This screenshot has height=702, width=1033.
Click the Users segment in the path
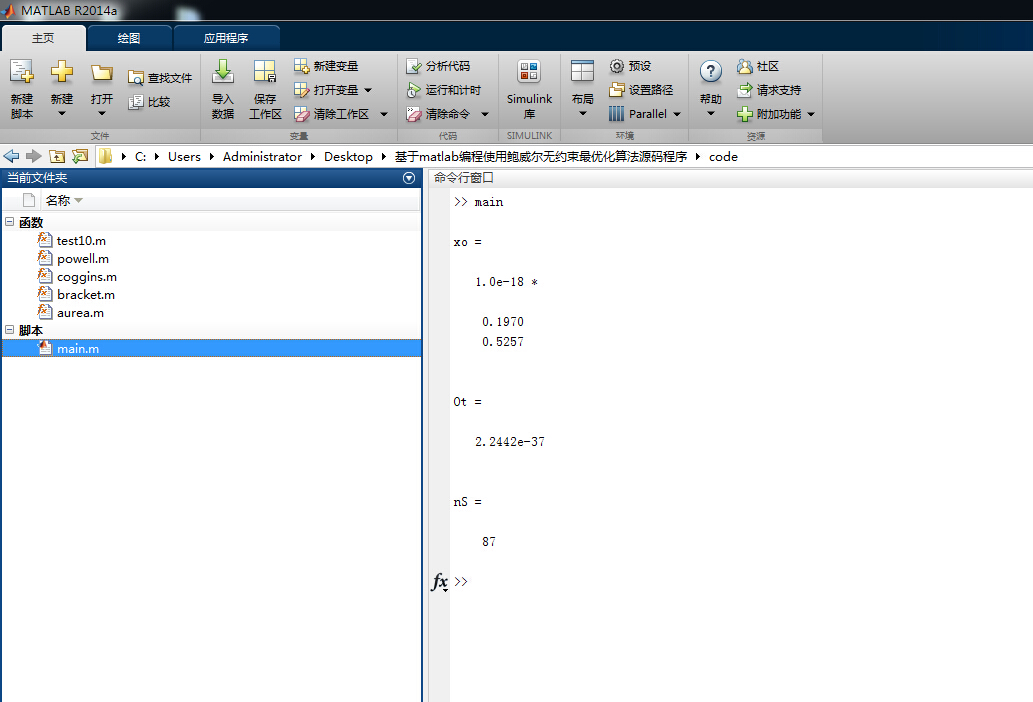tap(184, 157)
